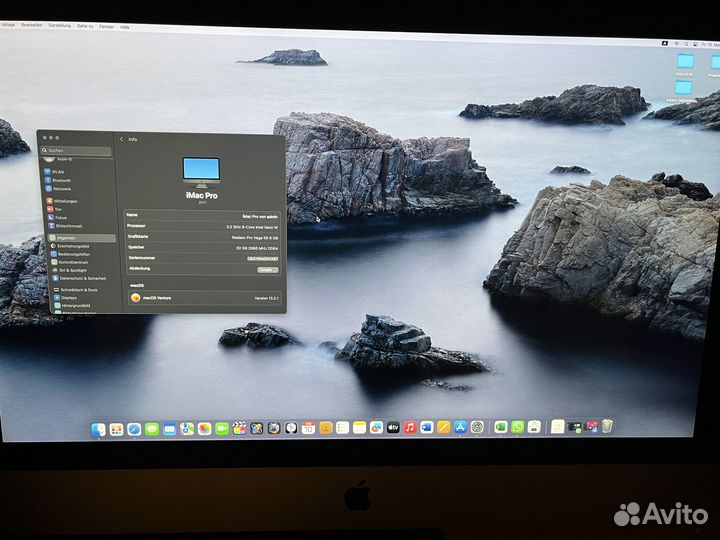The height and width of the screenshot is (540, 720).
Task: Open the yellow Notes app in Dock
Action: [x=360, y=428]
